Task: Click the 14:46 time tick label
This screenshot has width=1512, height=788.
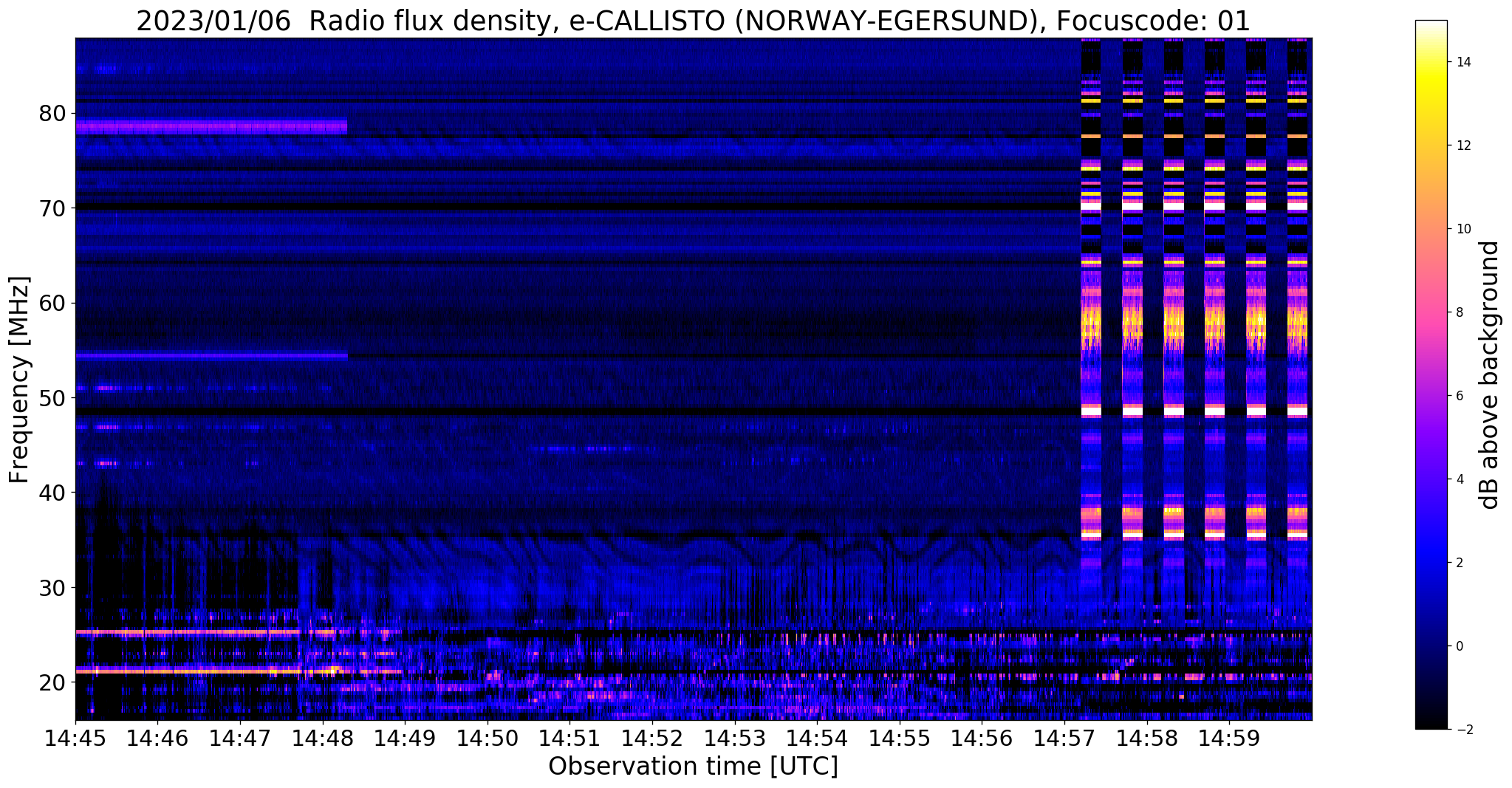Action: pos(157,738)
